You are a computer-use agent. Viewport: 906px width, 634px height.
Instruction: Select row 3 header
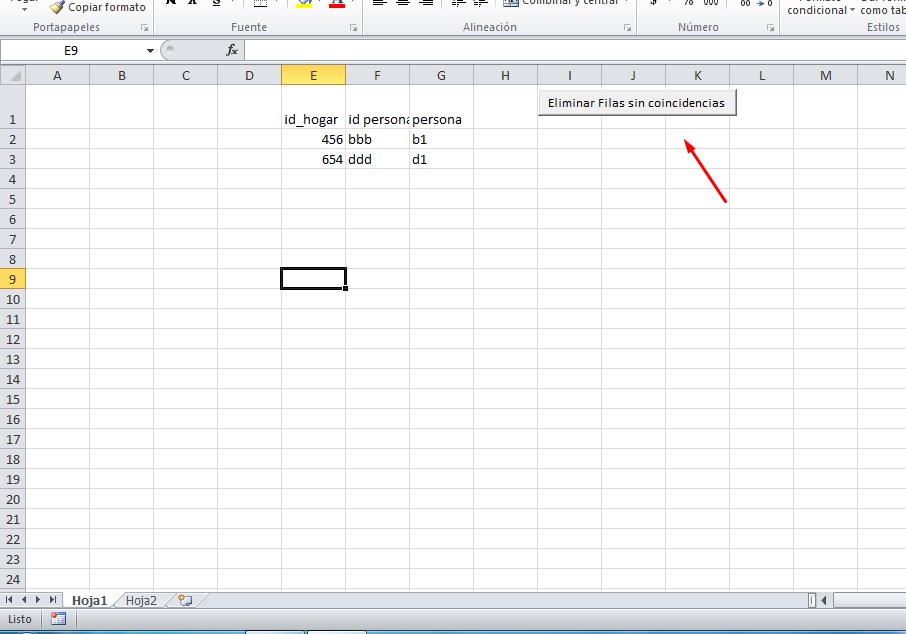click(x=13, y=160)
